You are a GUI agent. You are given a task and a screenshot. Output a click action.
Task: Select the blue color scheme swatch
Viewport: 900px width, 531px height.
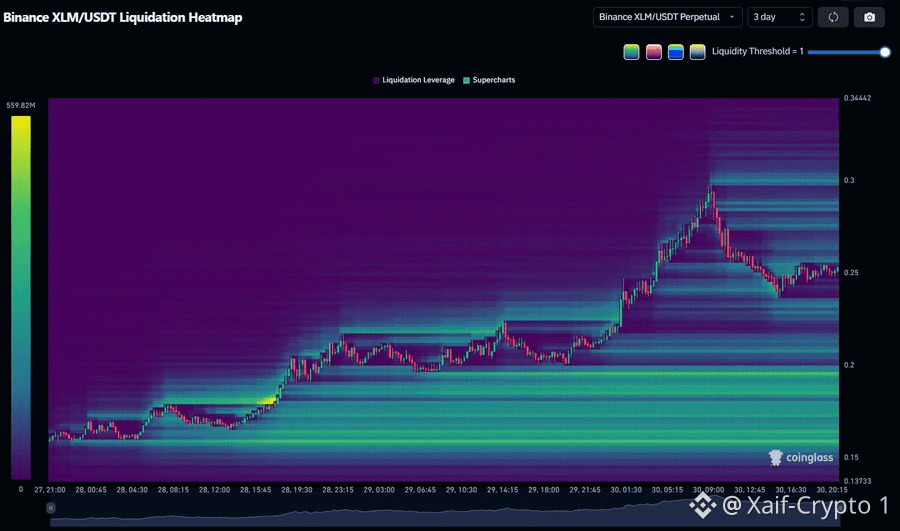point(676,52)
